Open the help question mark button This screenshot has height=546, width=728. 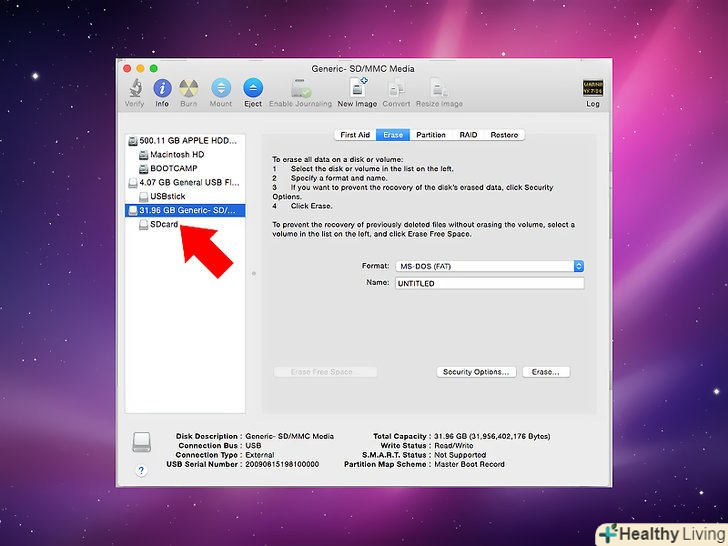point(141,470)
